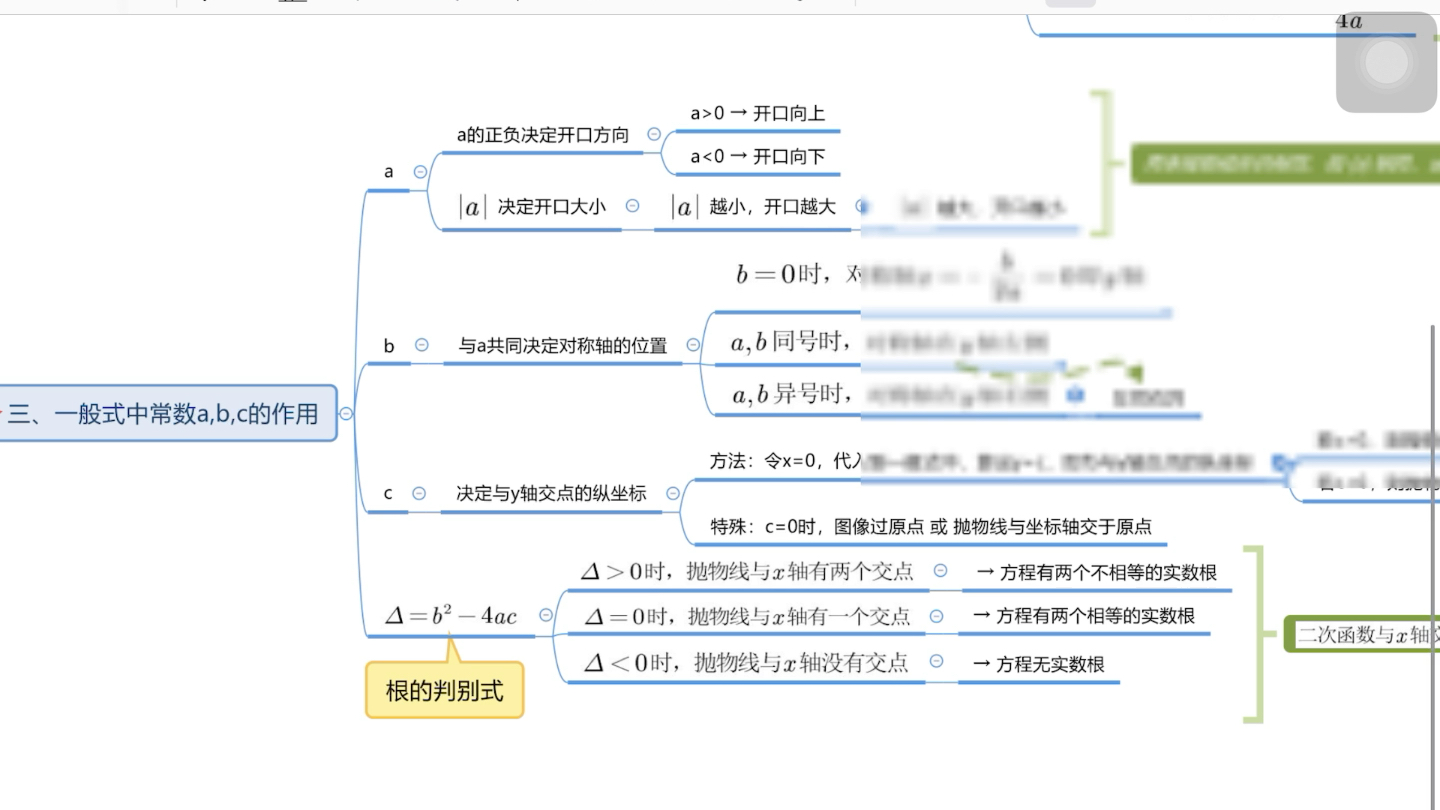Select node Δ<0时，抛物线与x轴没有交点
This screenshot has width=1440, height=810.
746,662
